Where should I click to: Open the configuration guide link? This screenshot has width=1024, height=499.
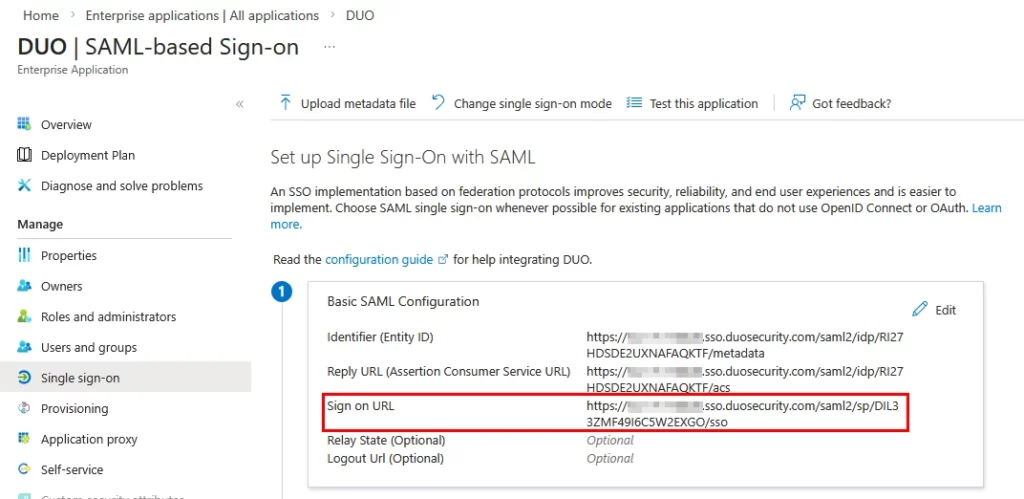tap(379, 259)
